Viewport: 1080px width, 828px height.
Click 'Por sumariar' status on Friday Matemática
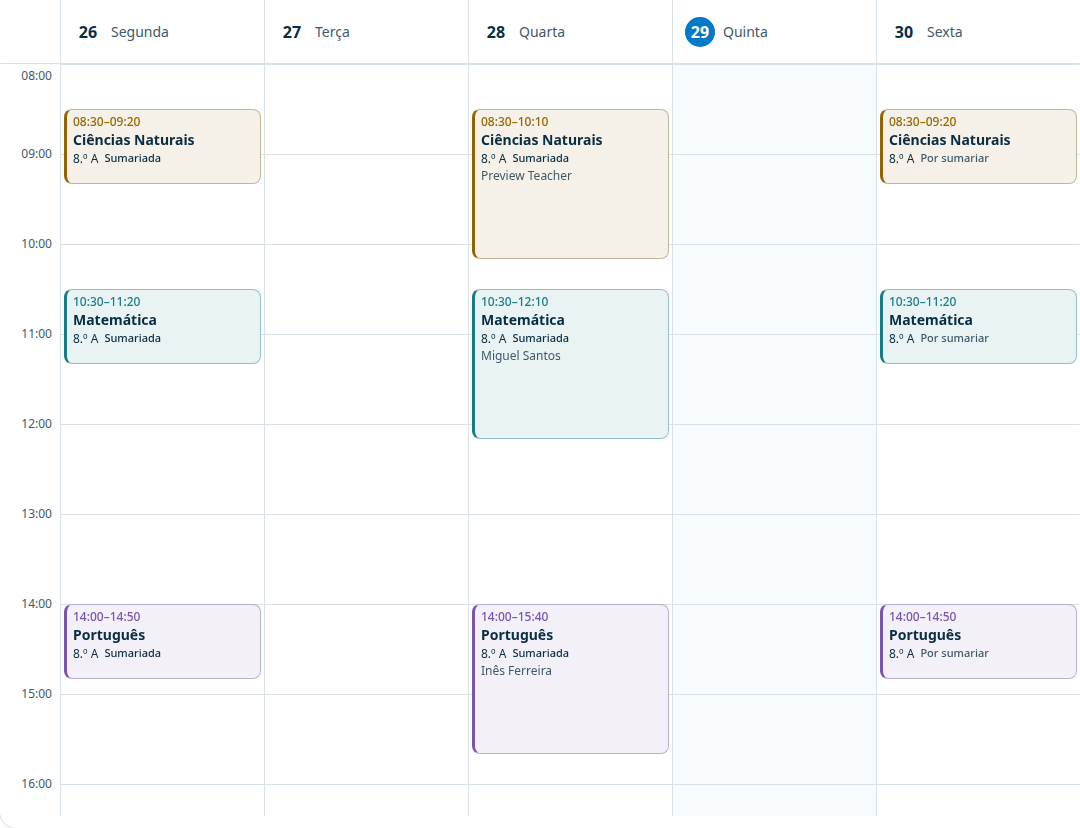pyautogui.click(x=955, y=338)
